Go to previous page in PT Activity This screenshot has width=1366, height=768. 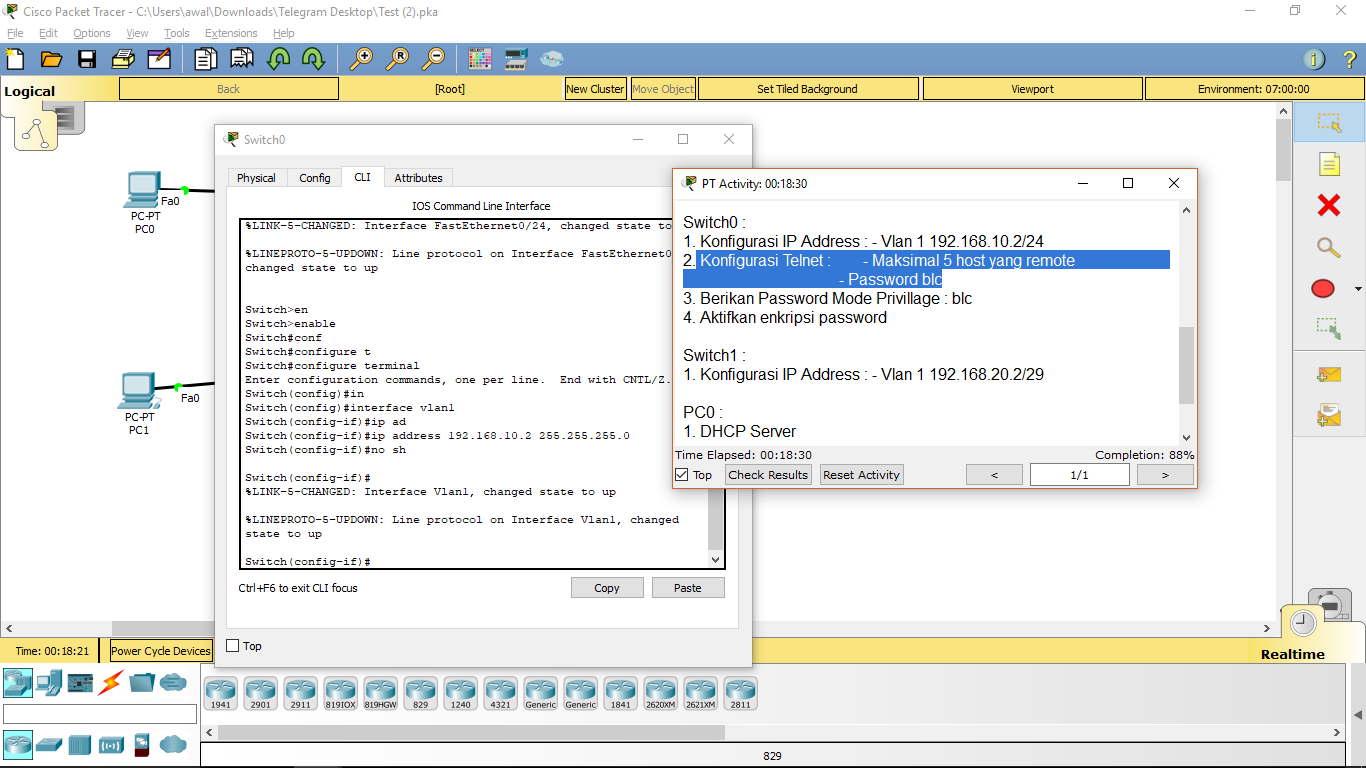994,475
